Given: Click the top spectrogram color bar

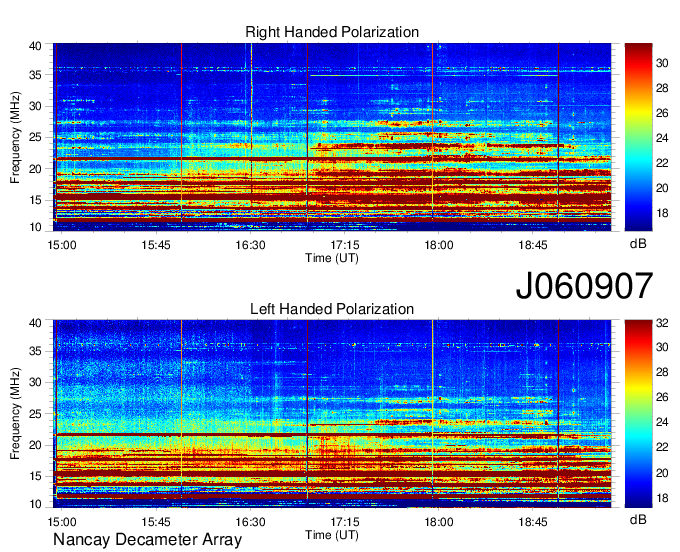Looking at the screenshot, I should tap(638, 137).
